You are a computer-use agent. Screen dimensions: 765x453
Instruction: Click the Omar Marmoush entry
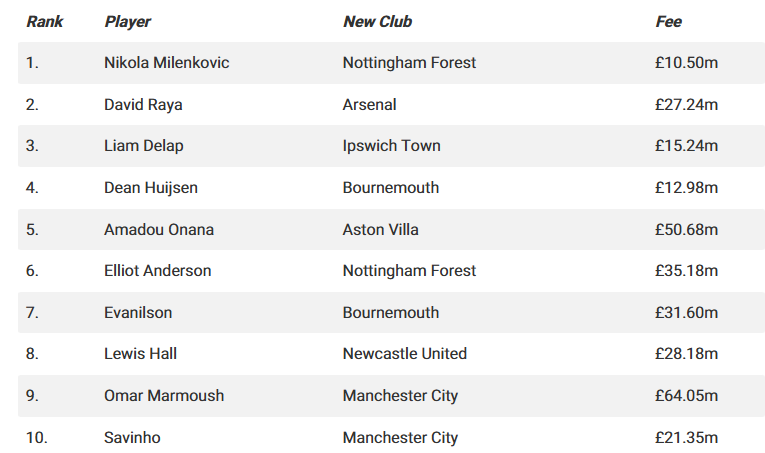(164, 396)
